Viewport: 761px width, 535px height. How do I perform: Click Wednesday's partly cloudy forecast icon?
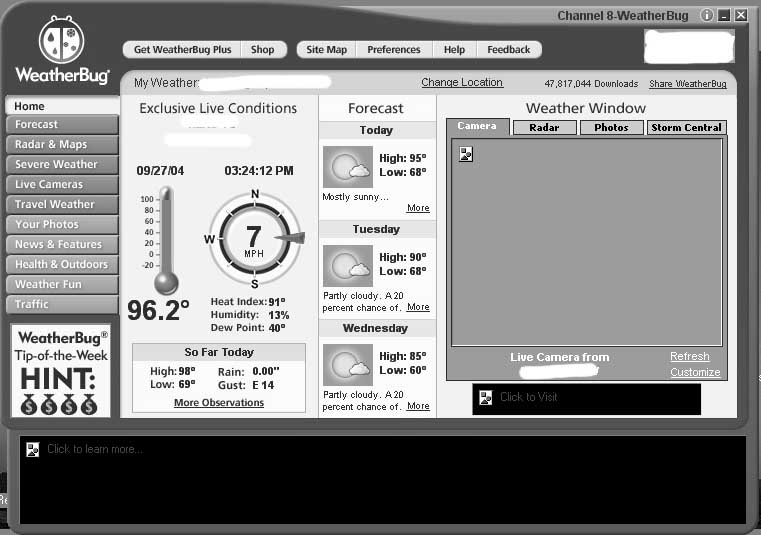click(347, 365)
